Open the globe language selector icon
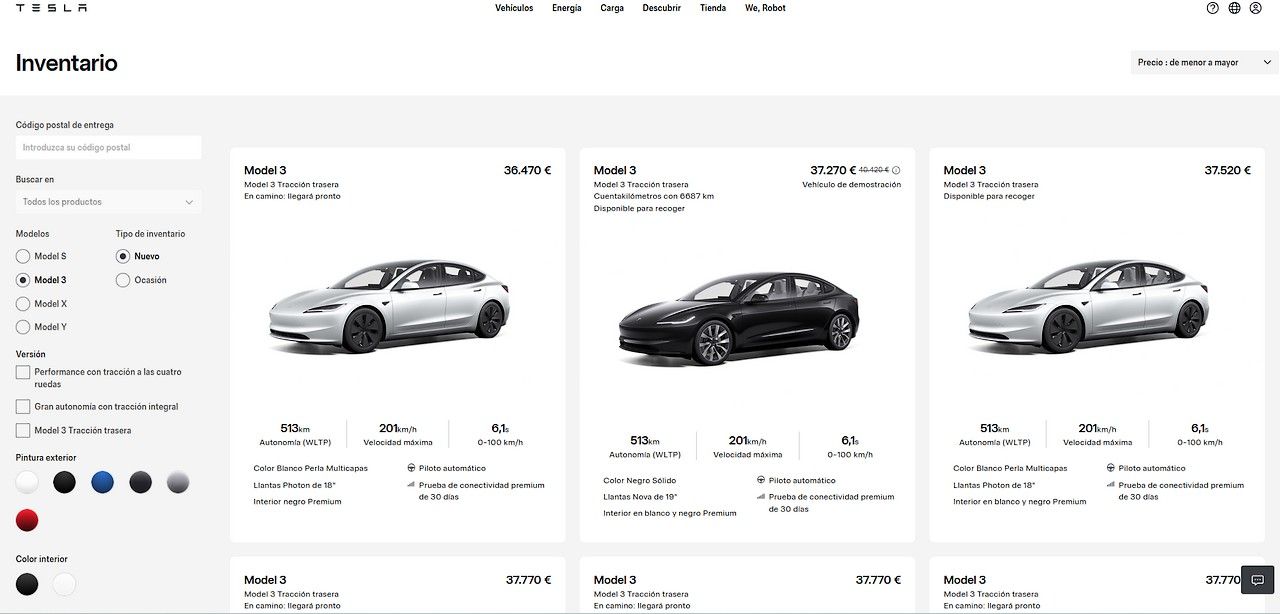Image resolution: width=1280 pixels, height=614 pixels. tap(1235, 8)
